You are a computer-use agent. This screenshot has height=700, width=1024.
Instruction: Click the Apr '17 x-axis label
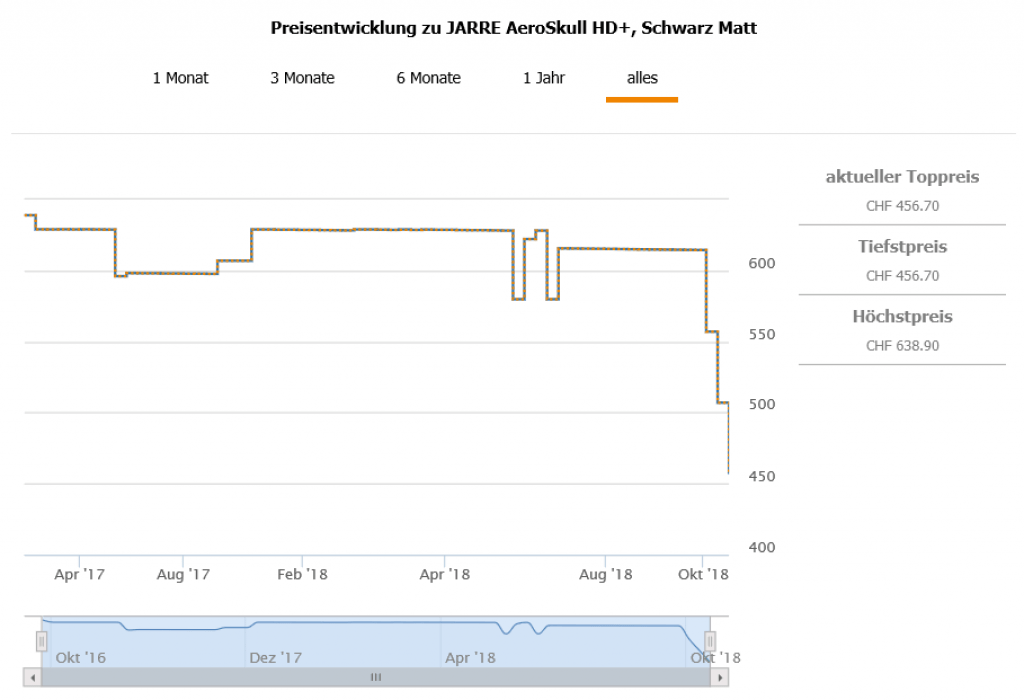click(x=79, y=574)
